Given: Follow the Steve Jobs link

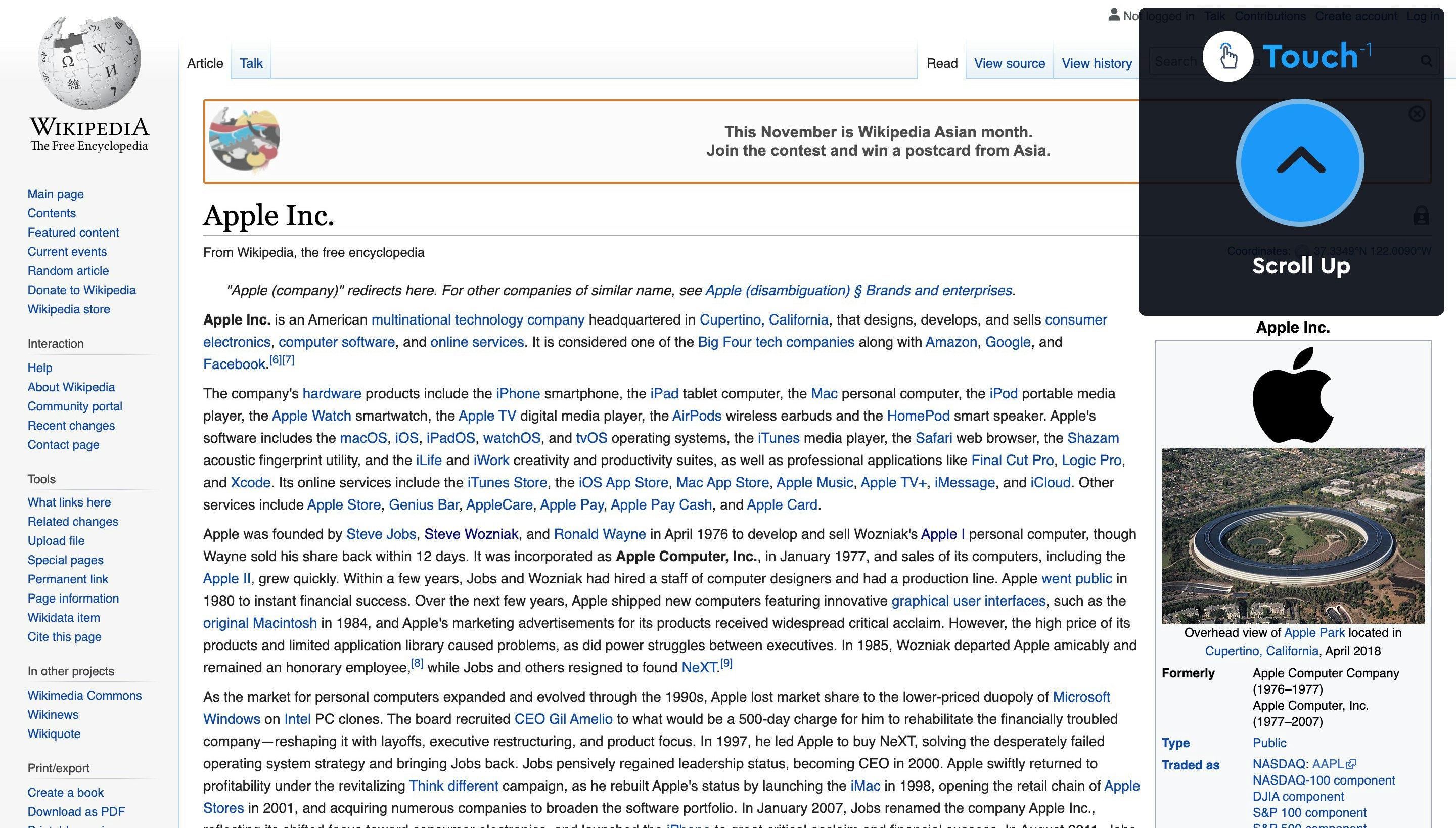Looking at the screenshot, I should [381, 534].
